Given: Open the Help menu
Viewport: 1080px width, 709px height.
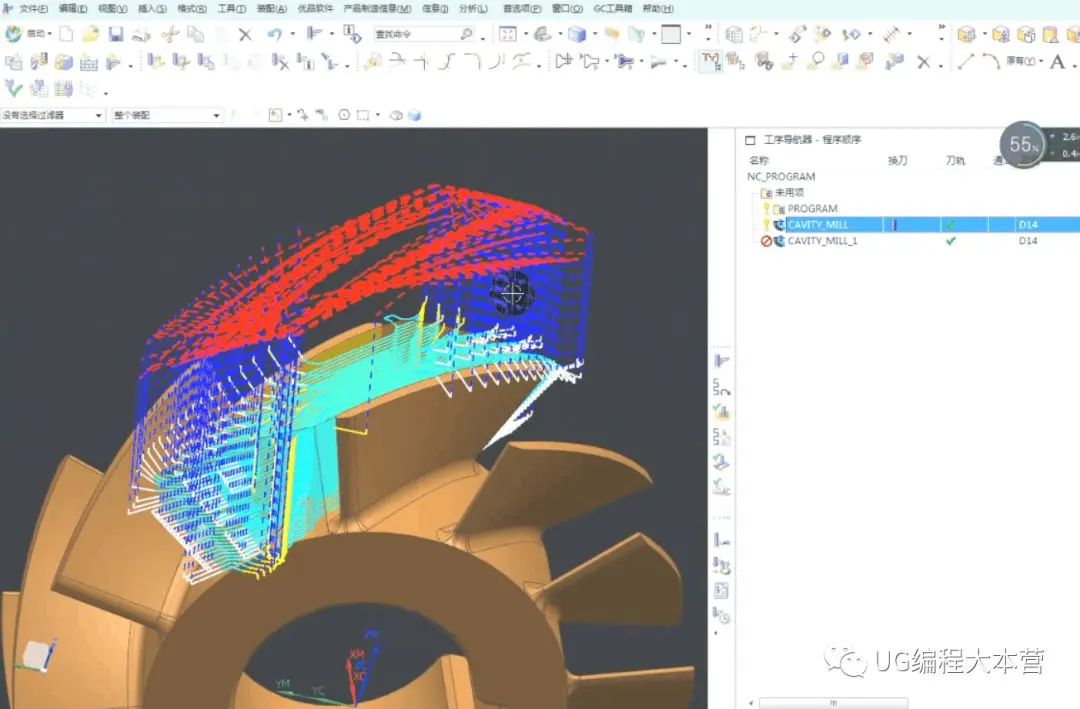Looking at the screenshot, I should [658, 9].
